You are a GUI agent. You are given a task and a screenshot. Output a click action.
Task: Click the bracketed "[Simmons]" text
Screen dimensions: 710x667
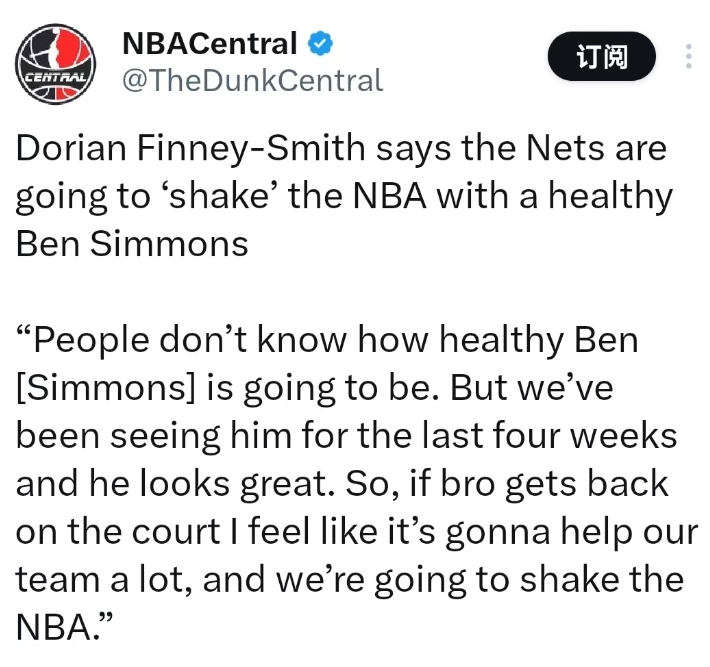point(98,390)
